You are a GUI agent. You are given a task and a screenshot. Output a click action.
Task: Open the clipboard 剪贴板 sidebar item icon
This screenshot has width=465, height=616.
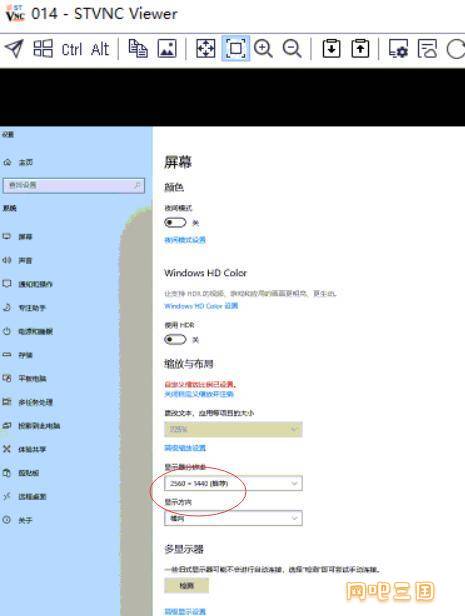click(7, 473)
